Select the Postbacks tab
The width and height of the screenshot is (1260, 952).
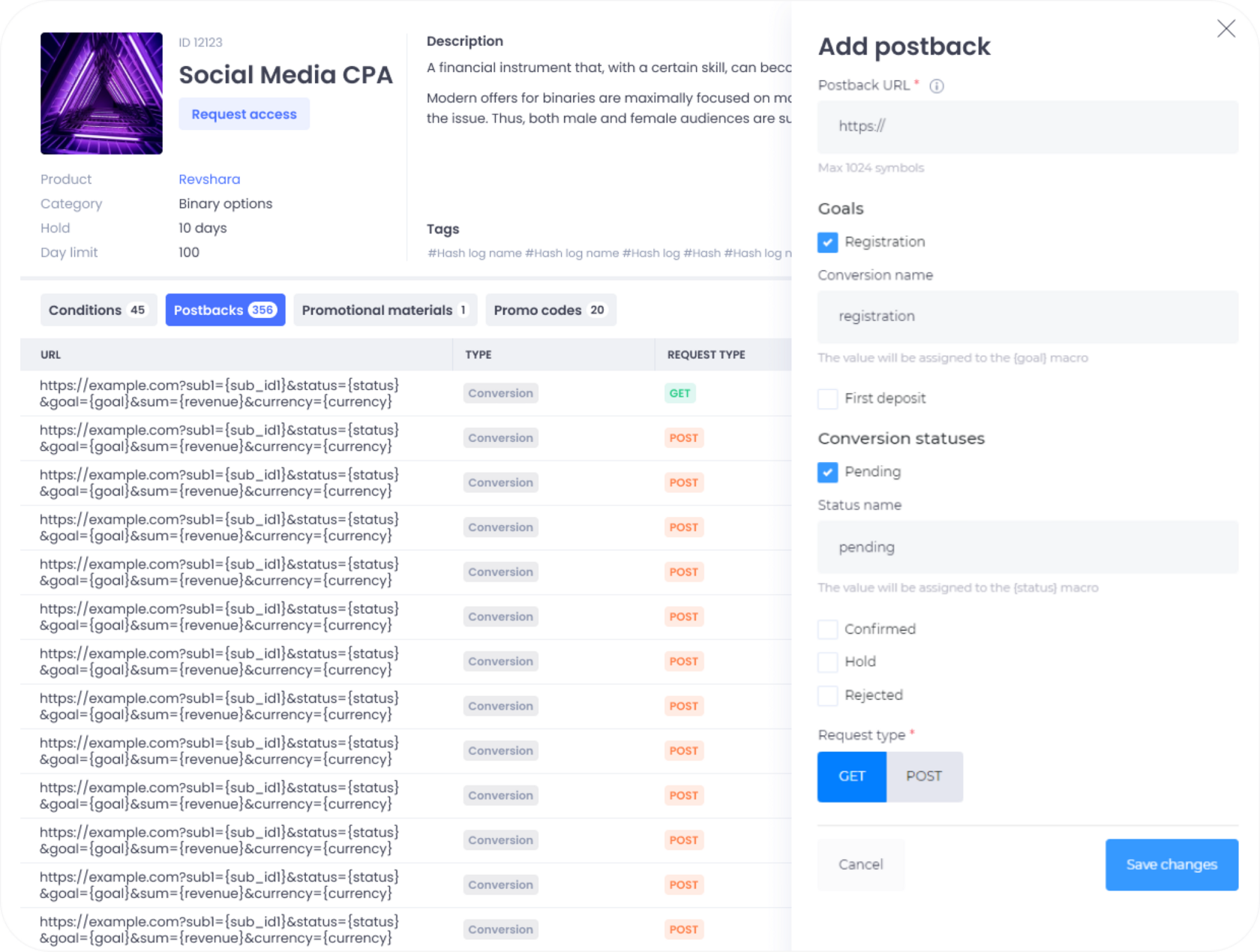pyautogui.click(x=225, y=310)
